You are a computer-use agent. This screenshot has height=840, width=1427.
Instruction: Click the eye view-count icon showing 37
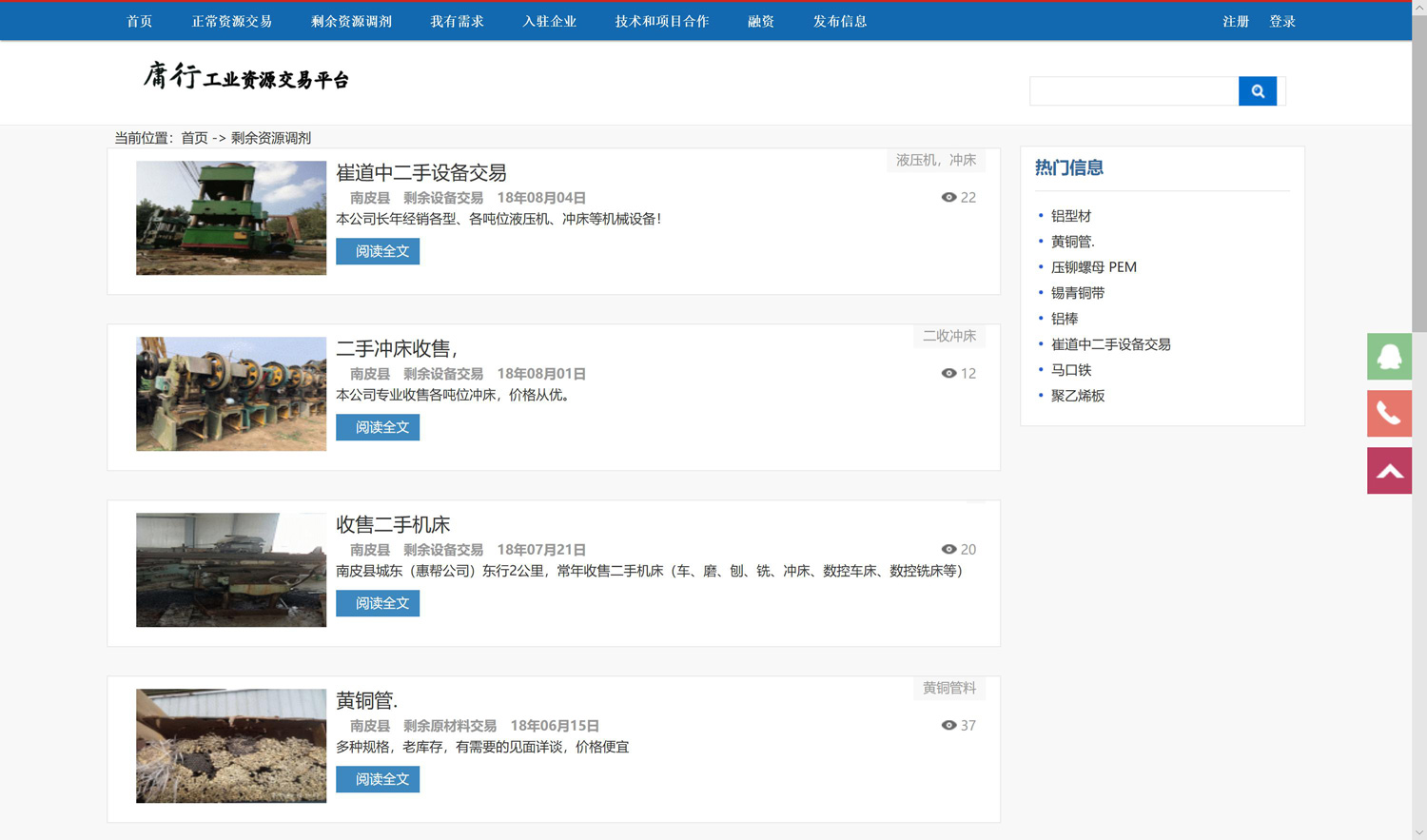point(948,725)
